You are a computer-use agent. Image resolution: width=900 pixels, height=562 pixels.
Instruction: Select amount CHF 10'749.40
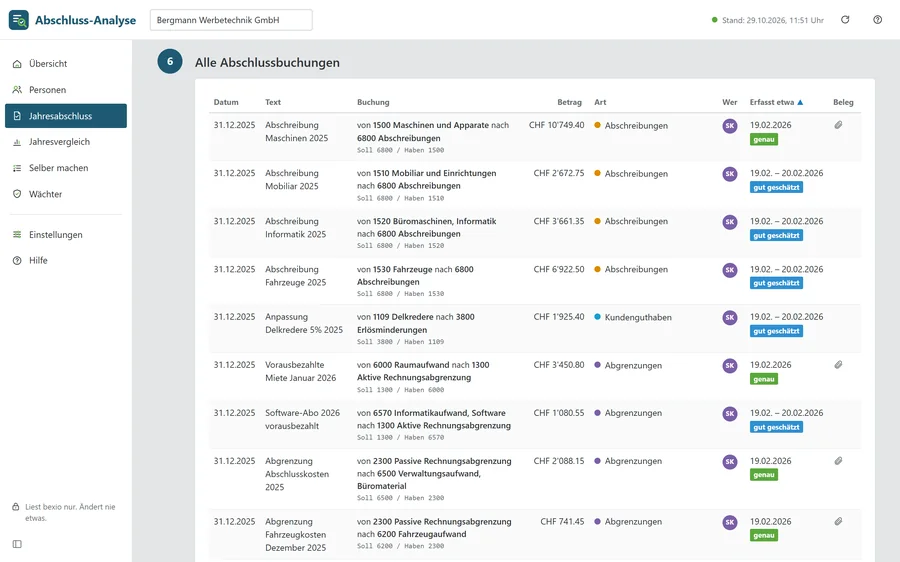click(556, 125)
